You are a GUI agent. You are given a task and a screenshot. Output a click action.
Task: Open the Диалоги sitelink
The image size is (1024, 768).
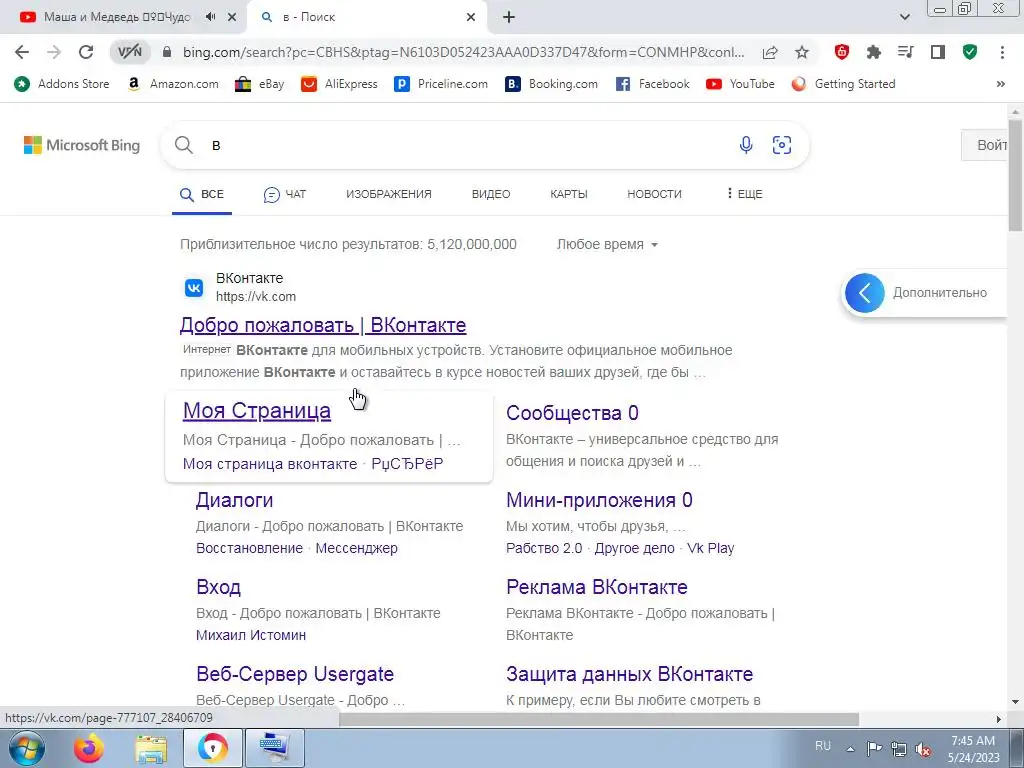click(234, 500)
